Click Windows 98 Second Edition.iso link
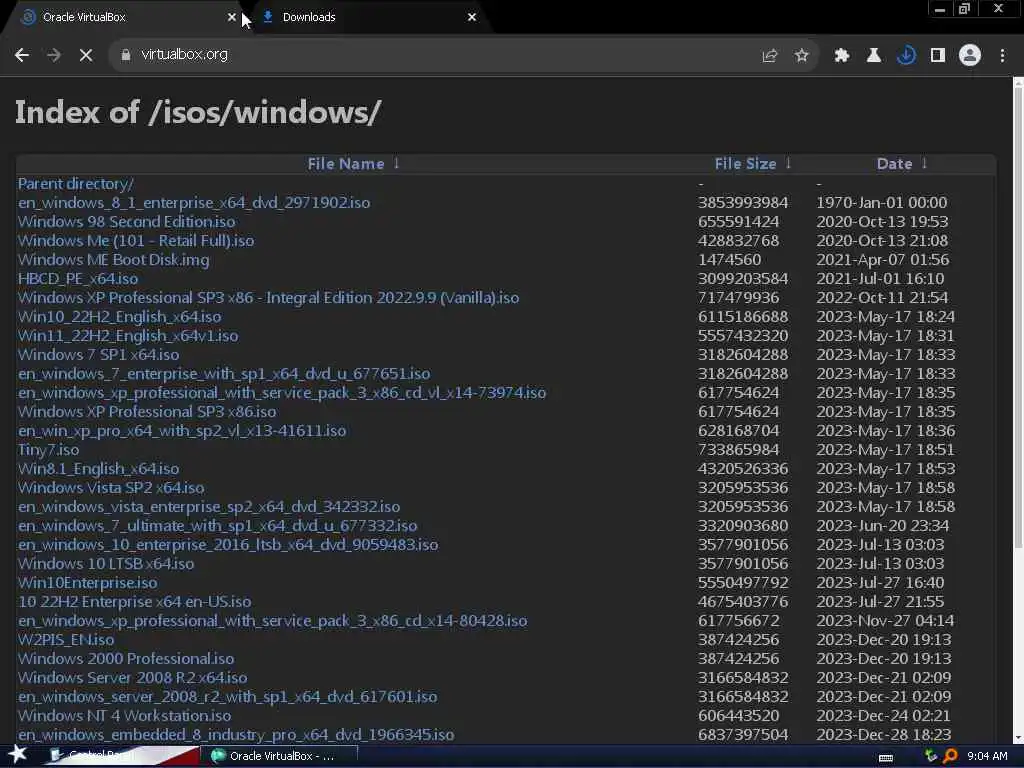This screenshot has width=1024, height=768. click(x=127, y=221)
